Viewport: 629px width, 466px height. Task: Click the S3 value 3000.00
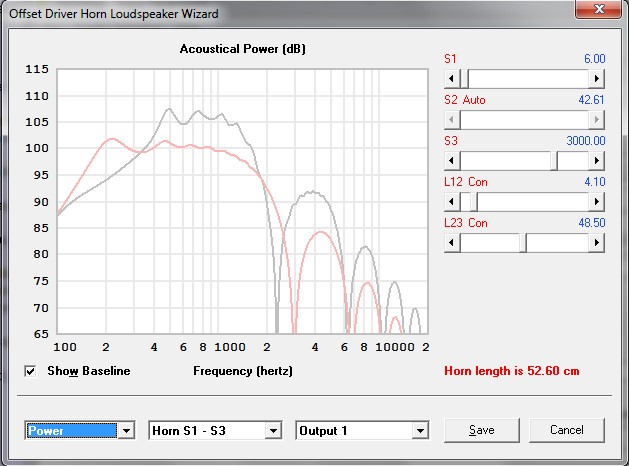585,141
